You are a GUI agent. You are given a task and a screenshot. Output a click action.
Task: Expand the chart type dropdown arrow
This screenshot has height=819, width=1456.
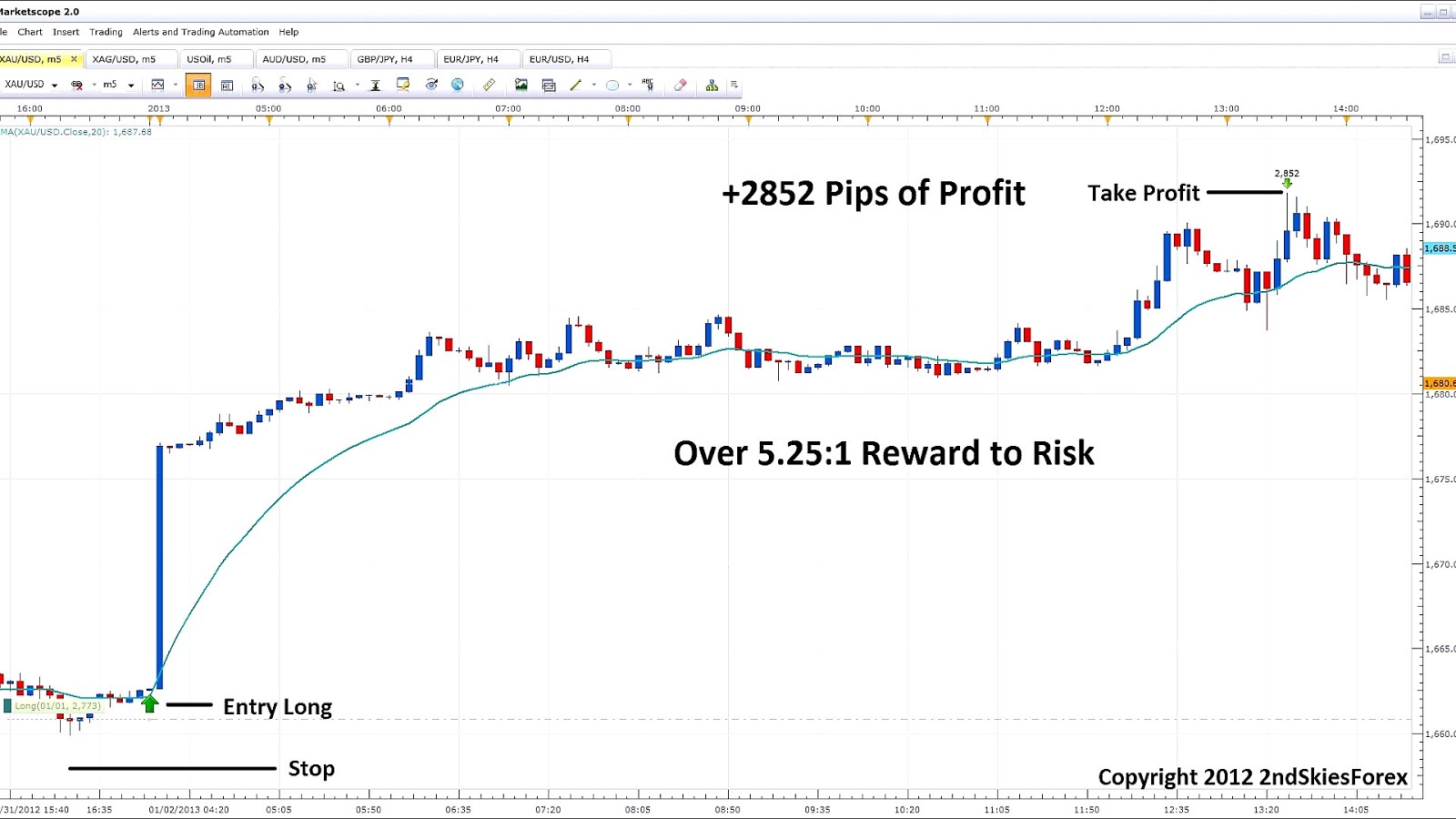[175, 85]
